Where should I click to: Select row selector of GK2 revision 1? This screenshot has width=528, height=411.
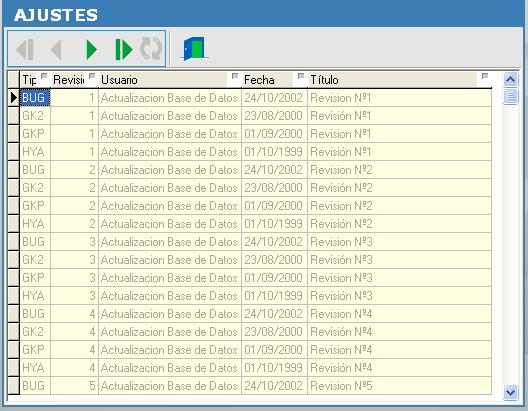pos(13,116)
